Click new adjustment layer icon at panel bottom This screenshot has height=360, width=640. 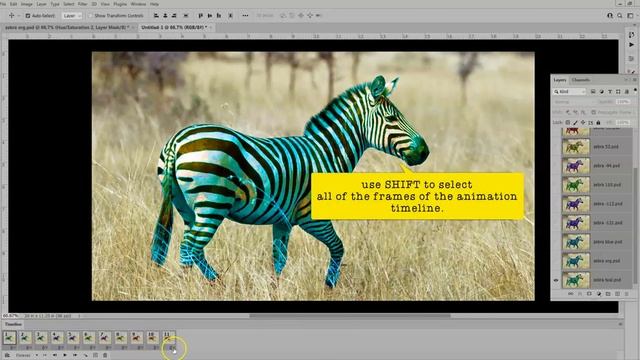599,293
